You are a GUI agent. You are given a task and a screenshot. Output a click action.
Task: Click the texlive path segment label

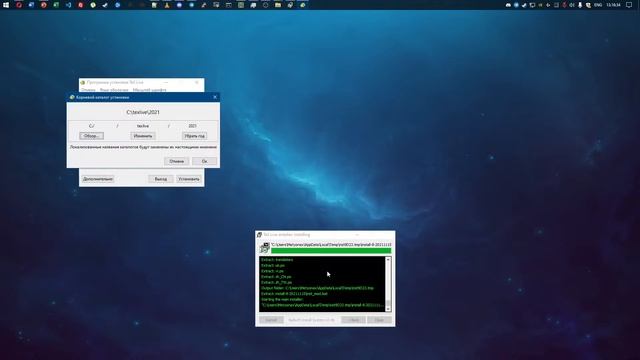(143, 126)
